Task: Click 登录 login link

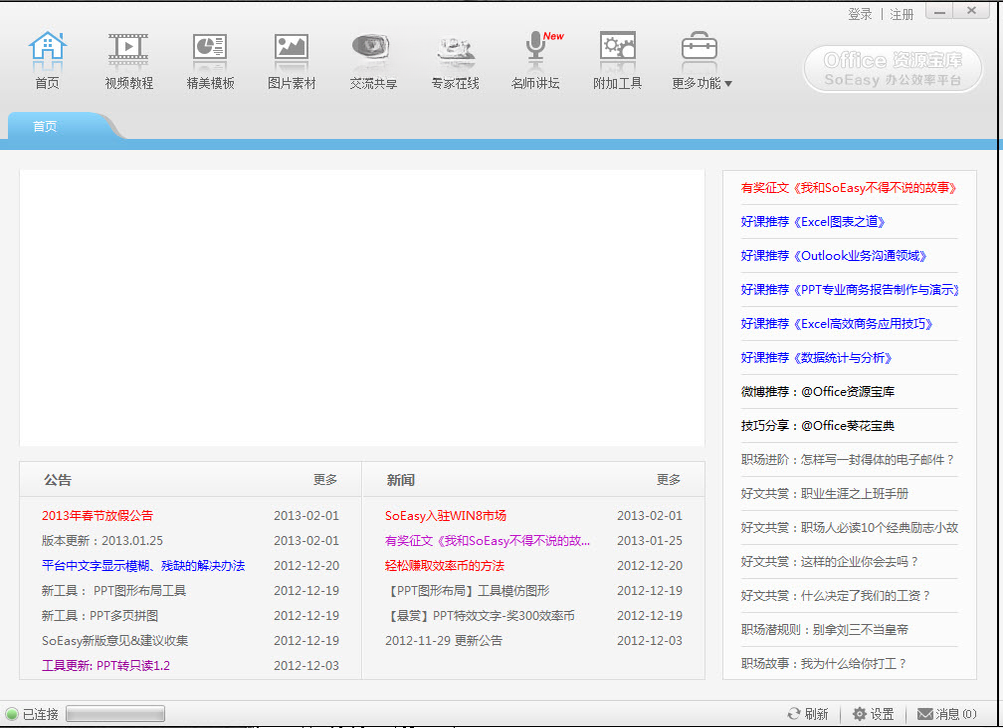Action: pos(860,14)
